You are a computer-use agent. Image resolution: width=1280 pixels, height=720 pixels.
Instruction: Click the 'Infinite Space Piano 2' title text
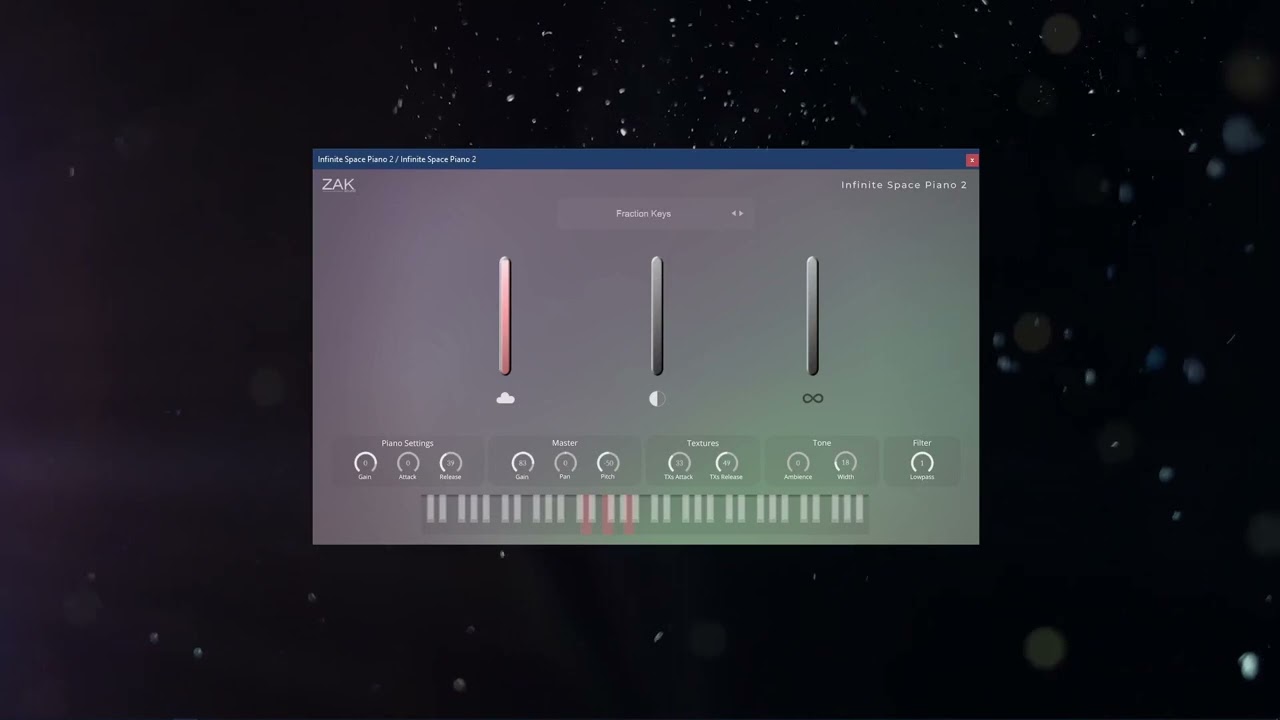click(x=904, y=185)
